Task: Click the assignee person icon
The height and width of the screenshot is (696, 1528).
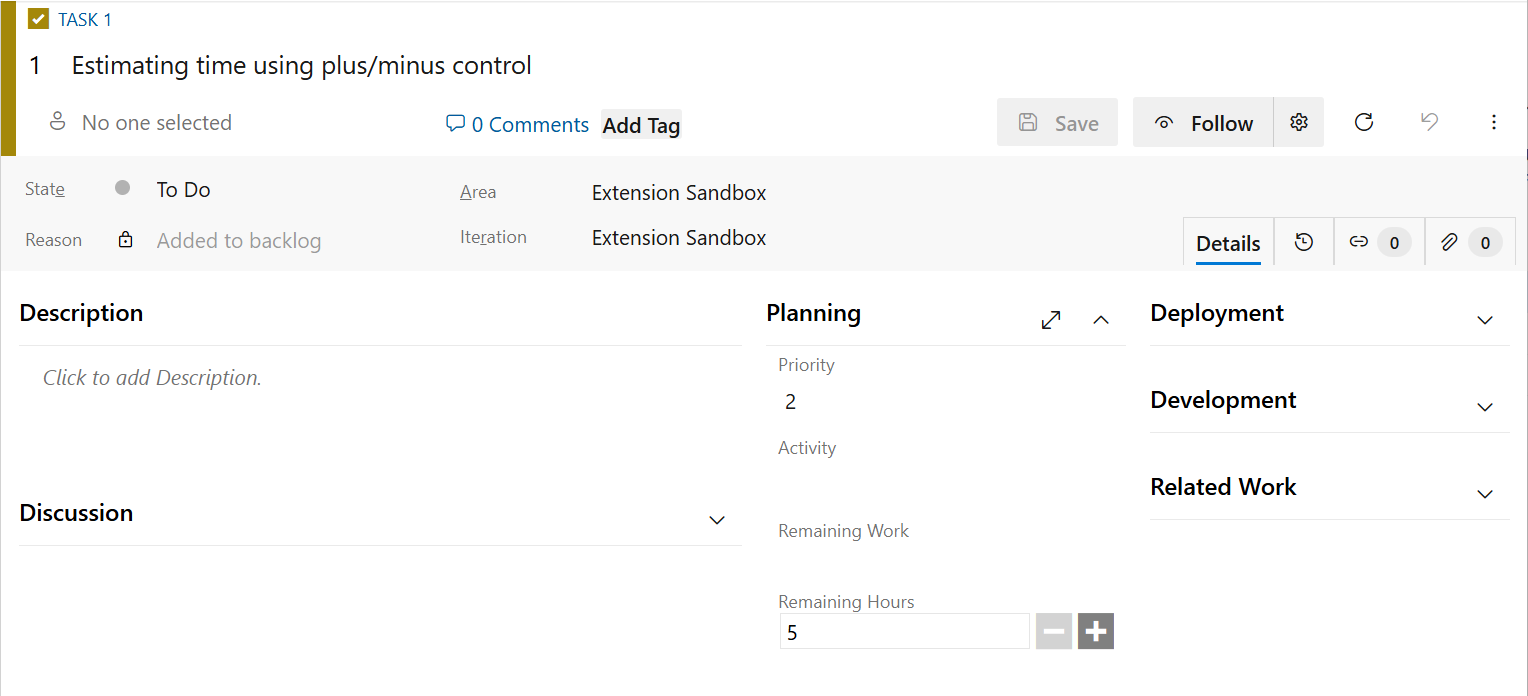Action: [x=58, y=122]
